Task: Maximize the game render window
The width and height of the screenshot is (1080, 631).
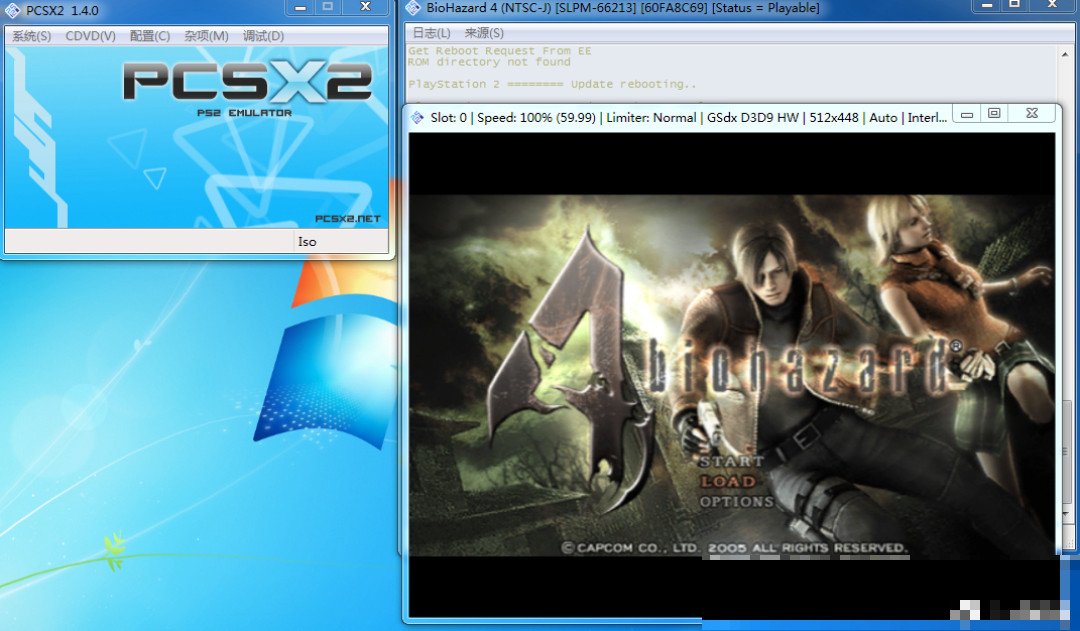Action: (994, 114)
